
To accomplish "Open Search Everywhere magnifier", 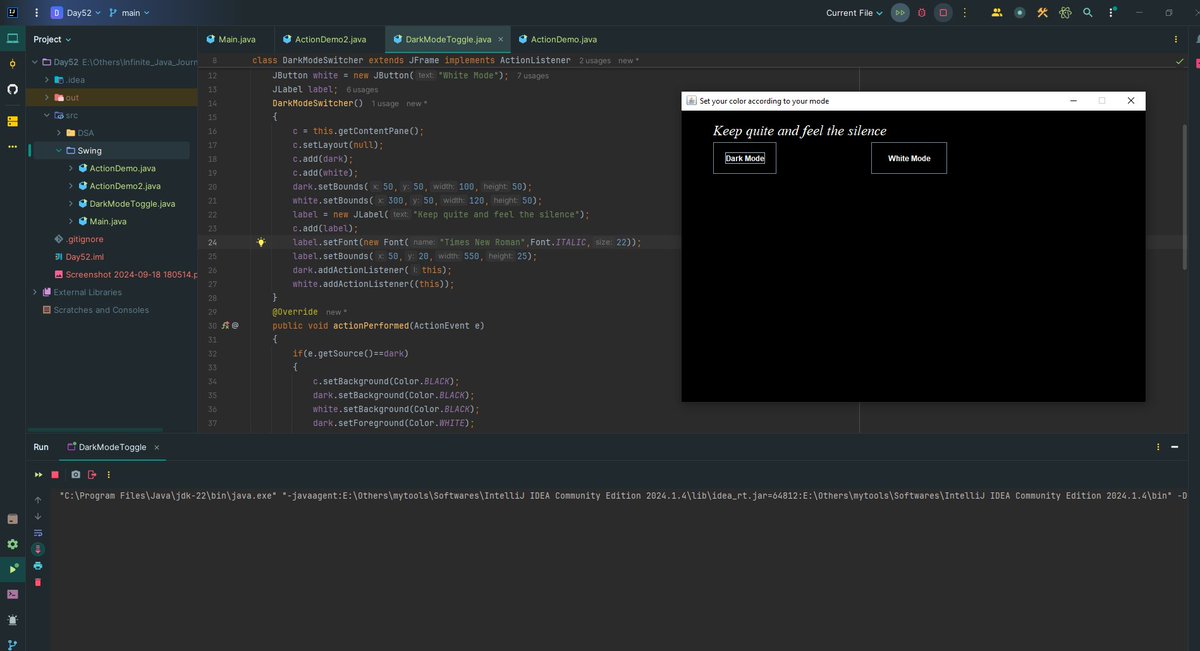I will (1088, 13).
